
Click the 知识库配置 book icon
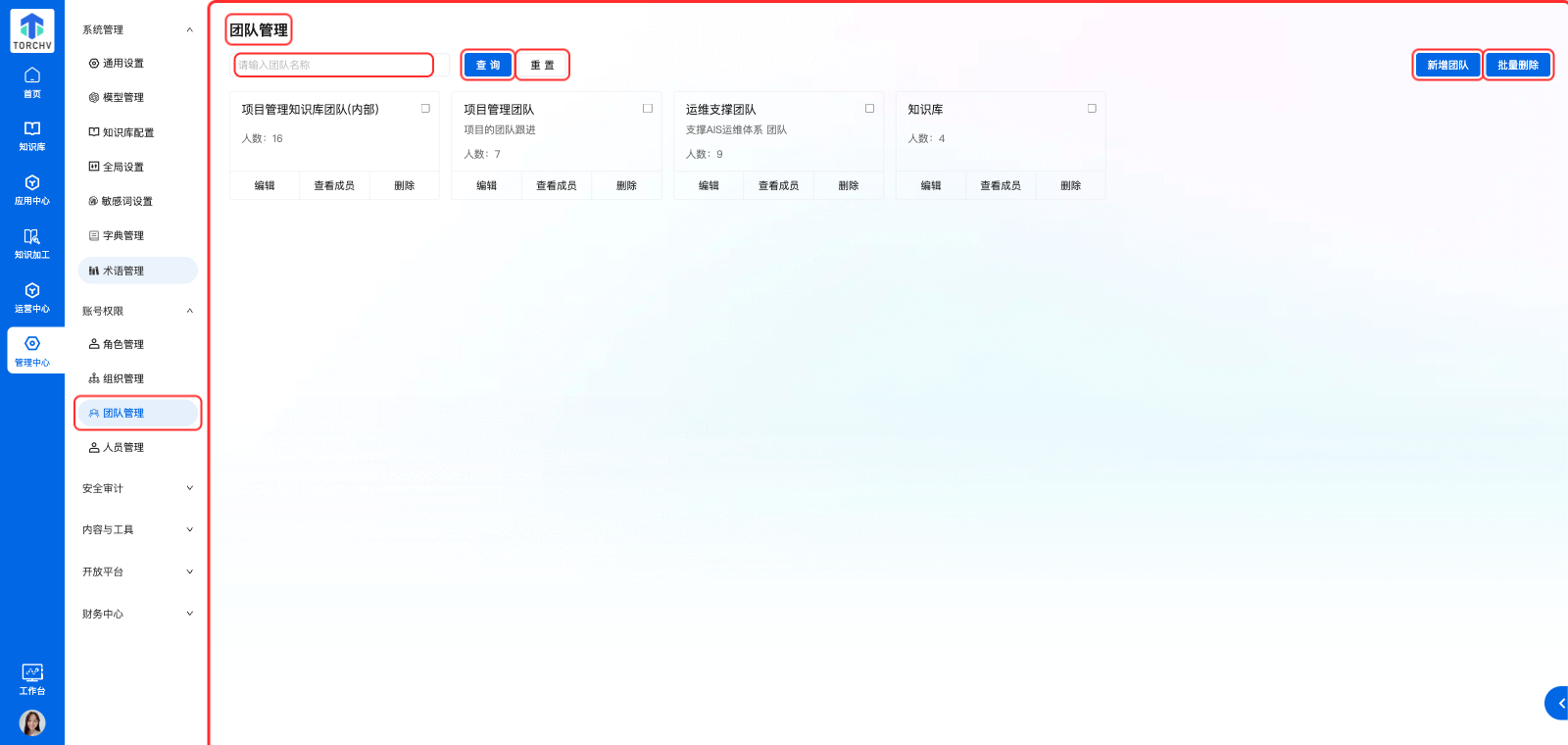click(x=94, y=131)
